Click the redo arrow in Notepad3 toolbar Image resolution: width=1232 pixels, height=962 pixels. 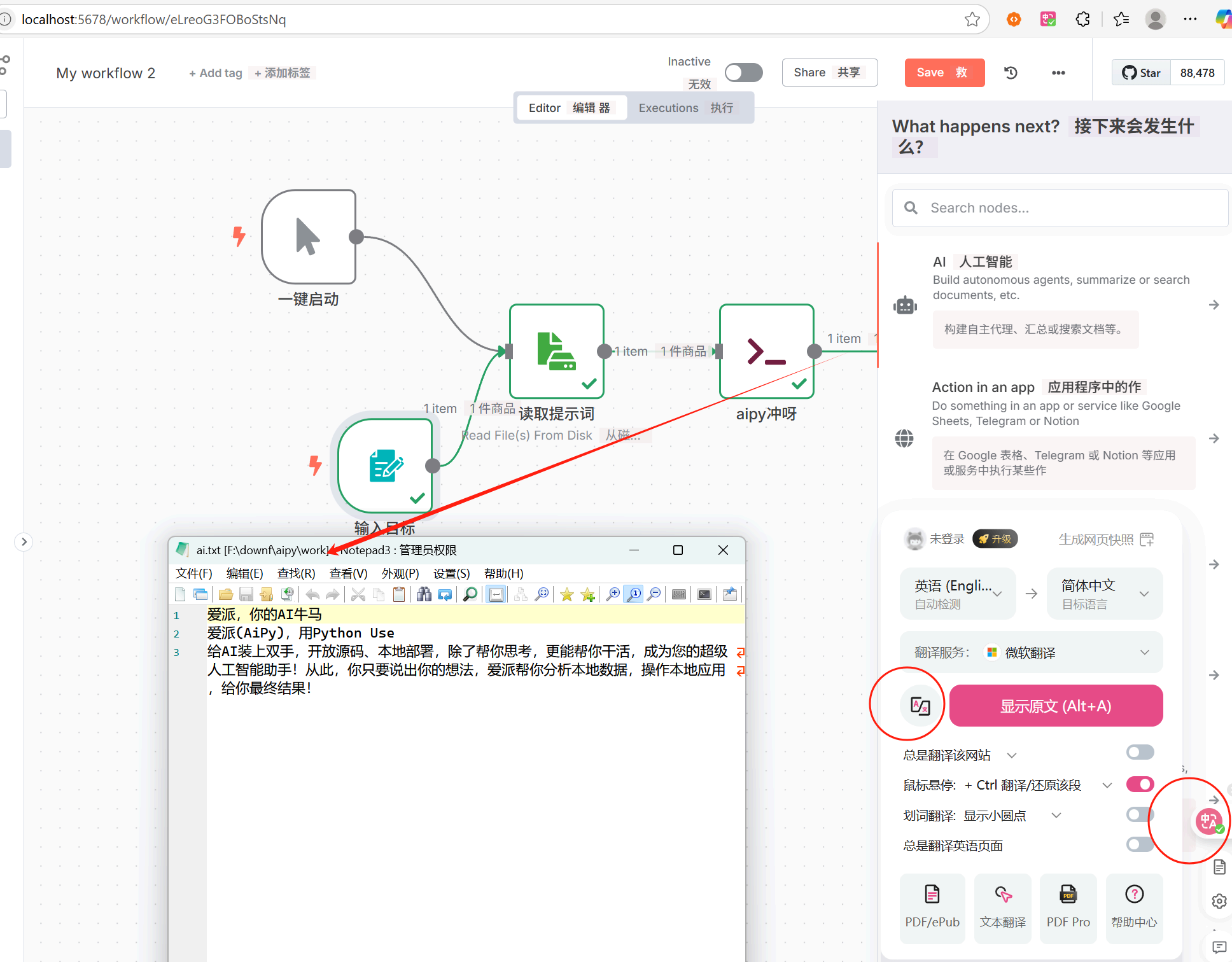coord(333,594)
